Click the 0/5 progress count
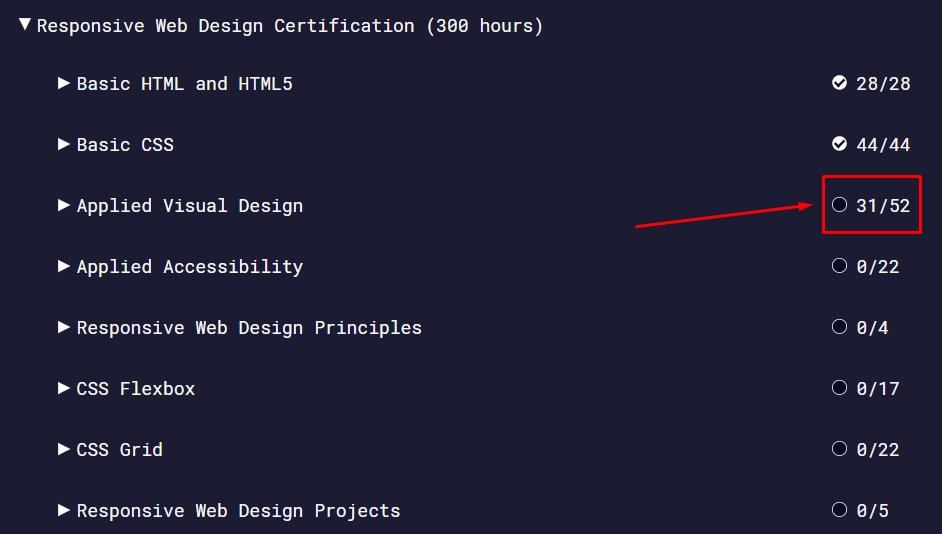Screen dimensions: 942x534 pos(872,511)
